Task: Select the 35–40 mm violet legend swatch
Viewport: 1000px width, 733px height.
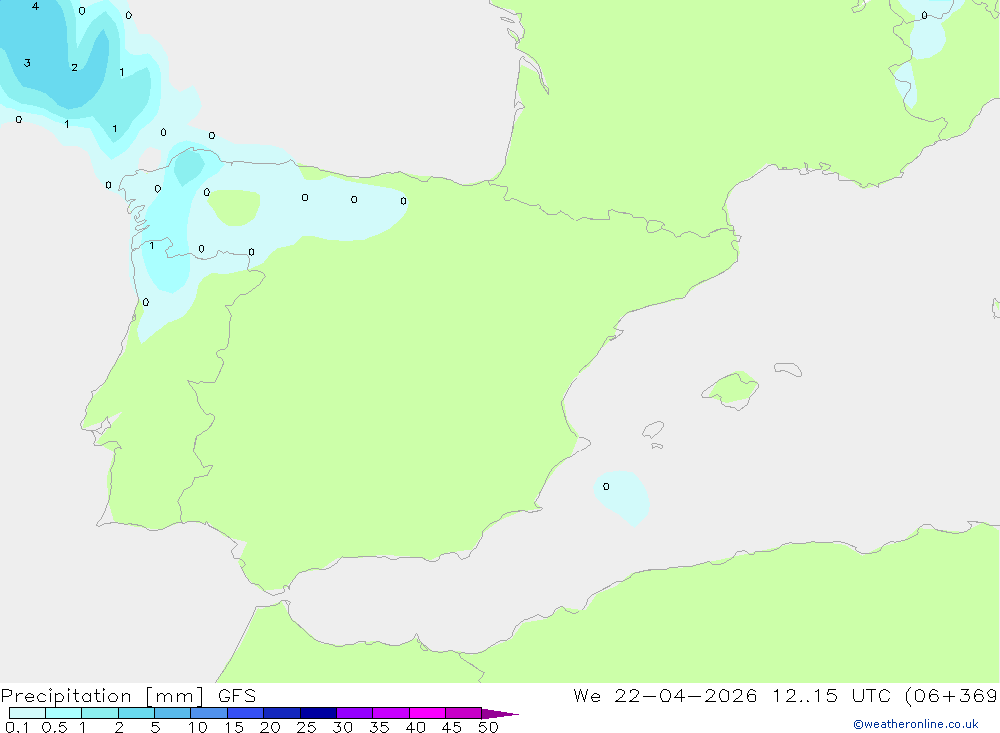Action: [x=391, y=713]
